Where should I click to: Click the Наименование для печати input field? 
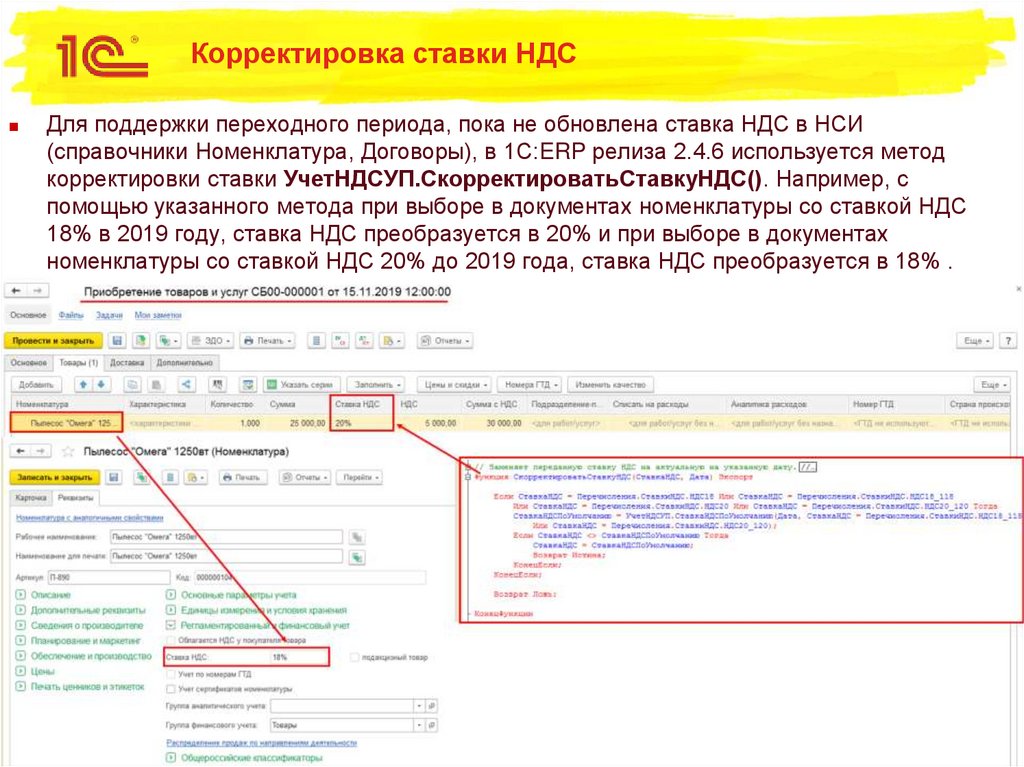226,557
